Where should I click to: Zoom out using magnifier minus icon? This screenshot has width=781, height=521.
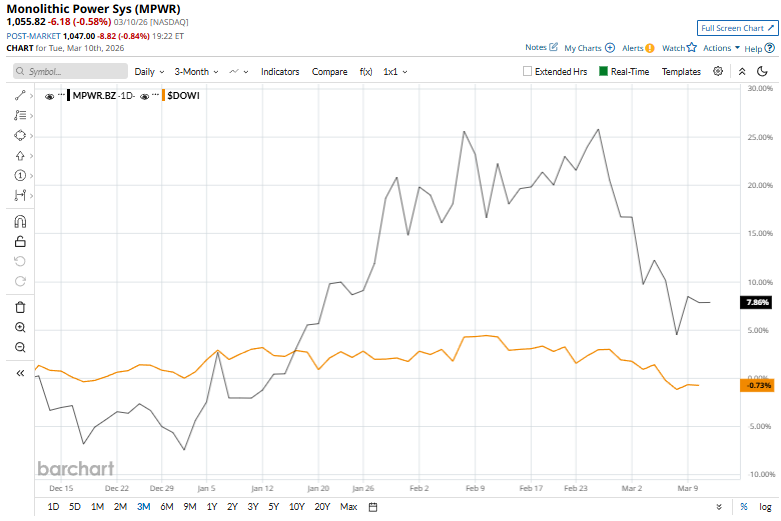pyautogui.click(x=20, y=347)
